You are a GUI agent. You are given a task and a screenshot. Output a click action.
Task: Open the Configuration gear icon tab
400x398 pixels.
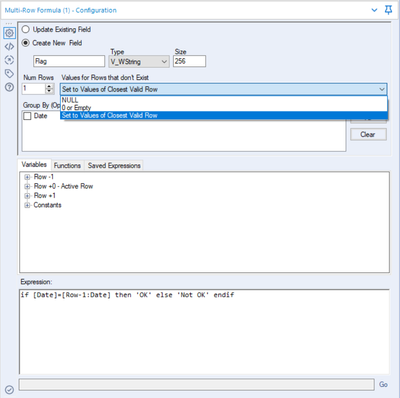pos(9,33)
